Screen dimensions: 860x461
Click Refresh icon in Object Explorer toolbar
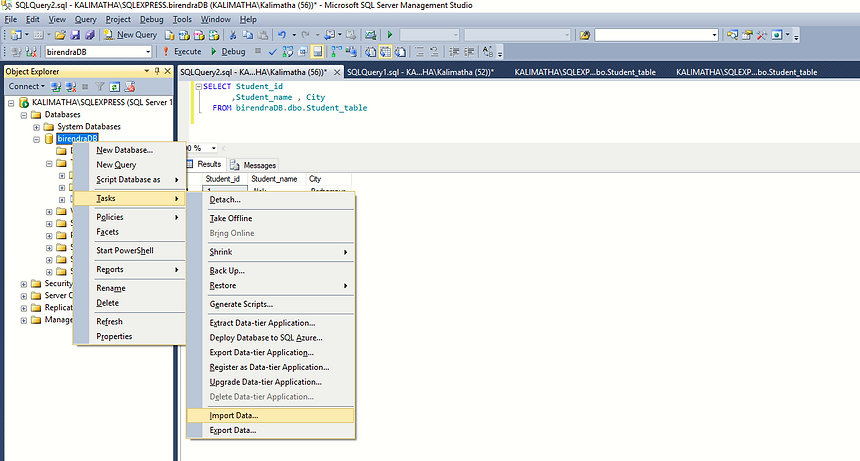(115, 87)
